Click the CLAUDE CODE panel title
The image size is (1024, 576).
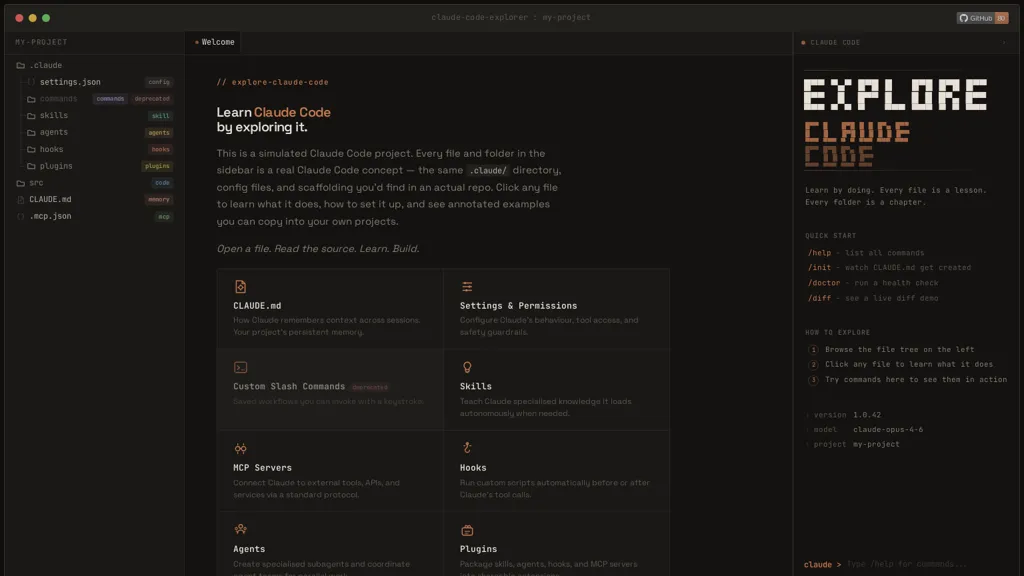pyautogui.click(x=835, y=42)
